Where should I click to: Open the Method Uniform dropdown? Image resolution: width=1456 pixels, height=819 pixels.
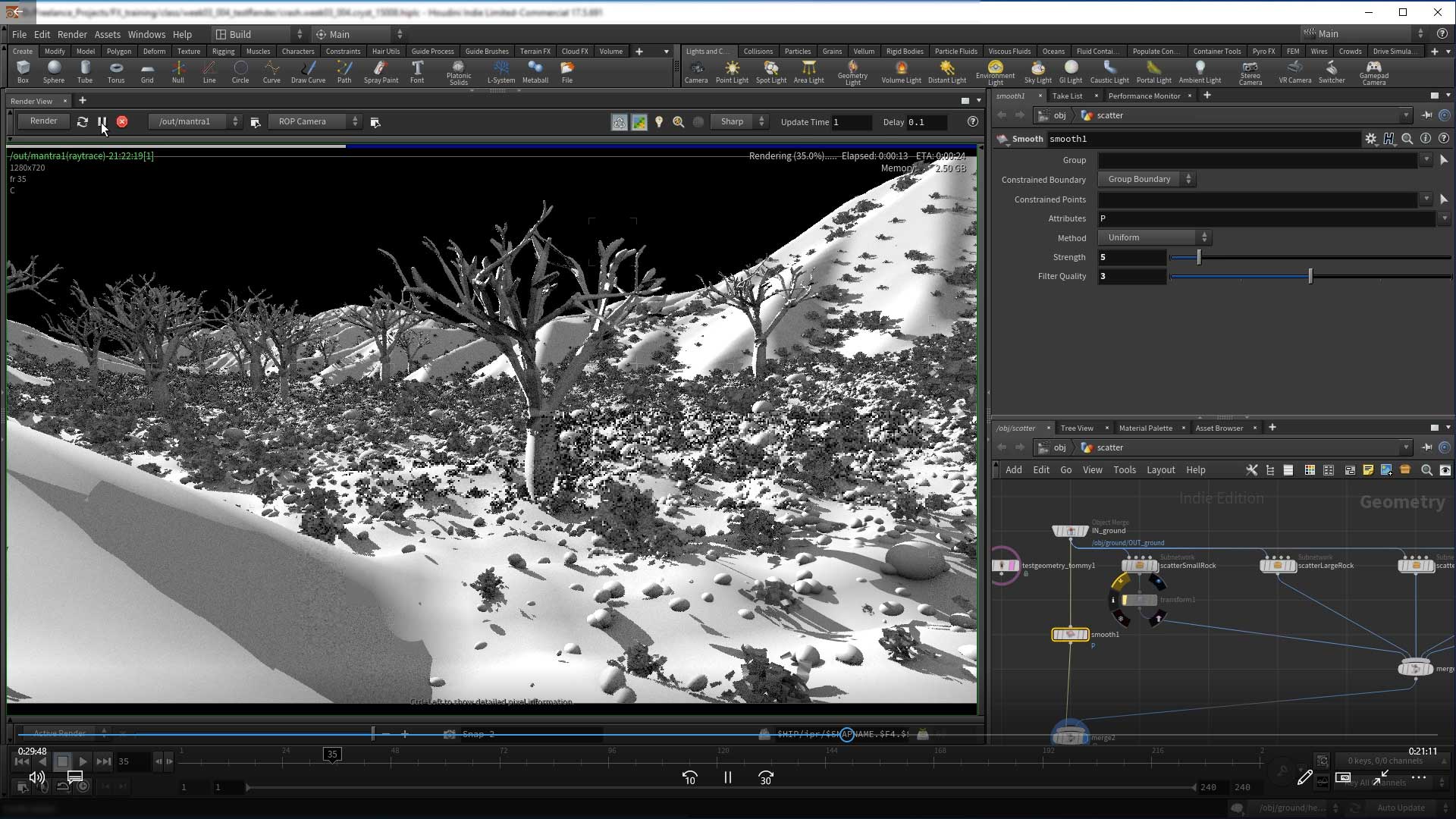coord(1154,237)
